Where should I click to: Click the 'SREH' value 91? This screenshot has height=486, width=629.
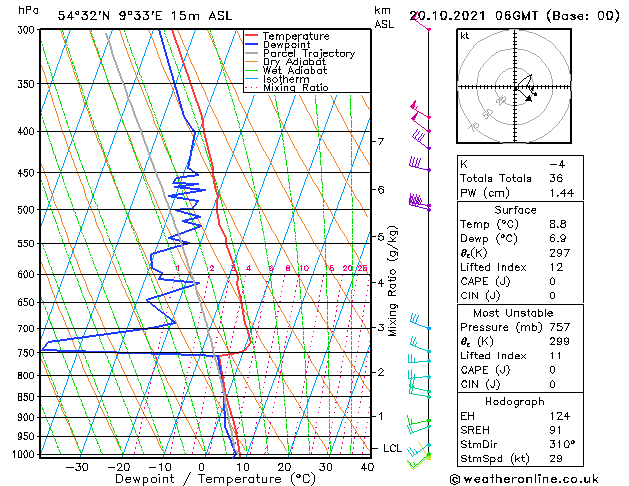tap(556, 430)
